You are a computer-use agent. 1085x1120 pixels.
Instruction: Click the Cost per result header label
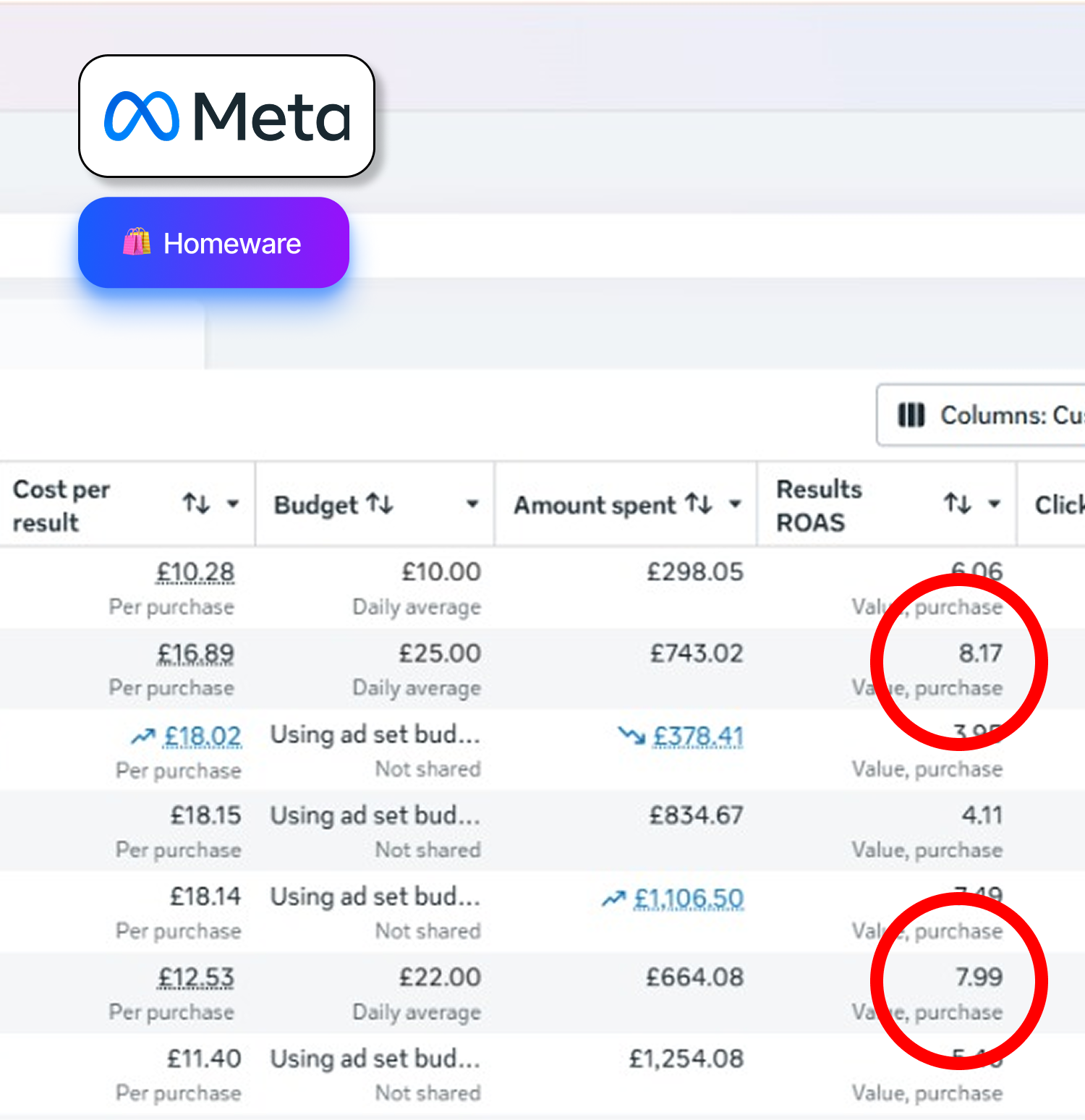pos(61,506)
